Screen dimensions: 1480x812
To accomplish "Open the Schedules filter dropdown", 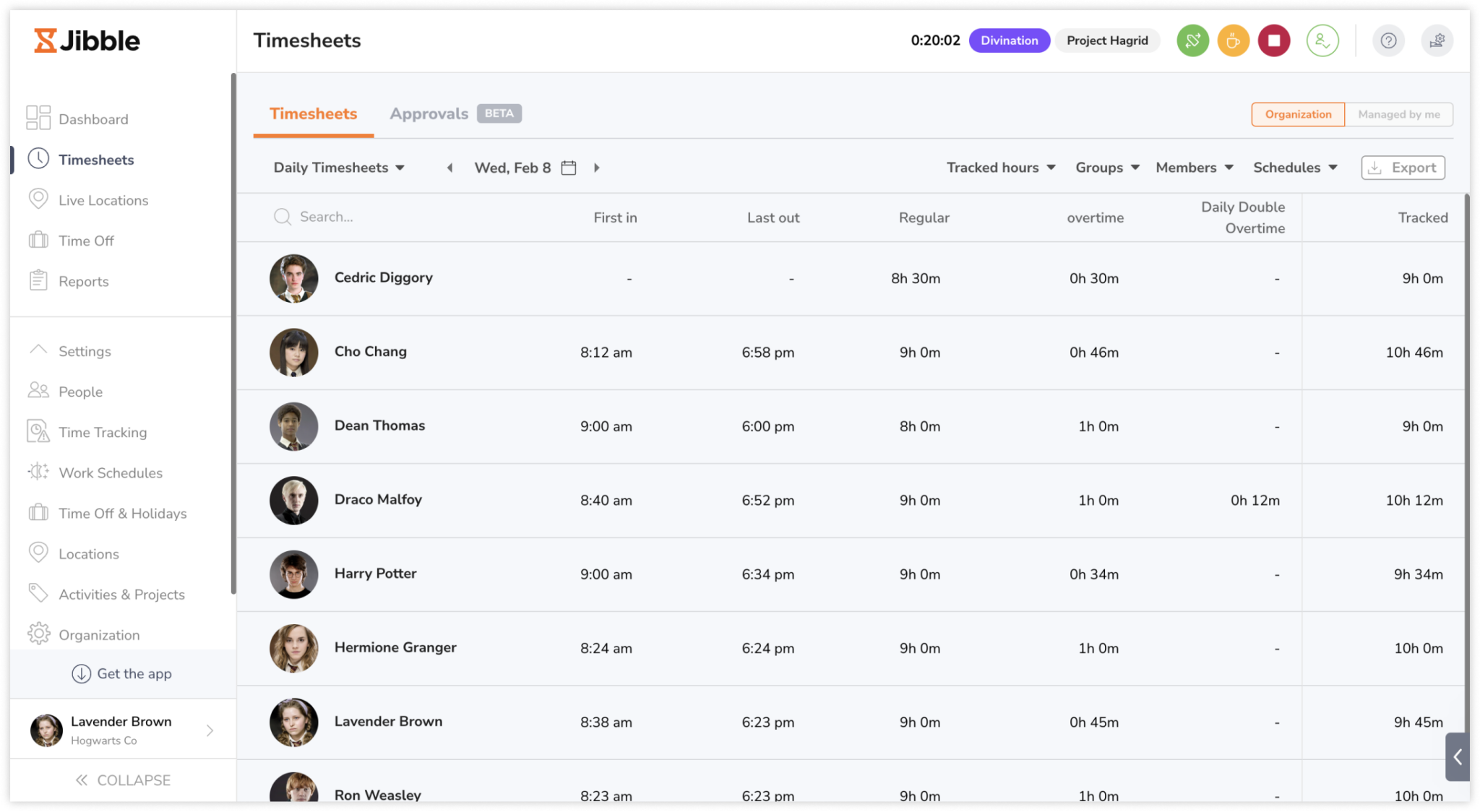I will click(1295, 168).
